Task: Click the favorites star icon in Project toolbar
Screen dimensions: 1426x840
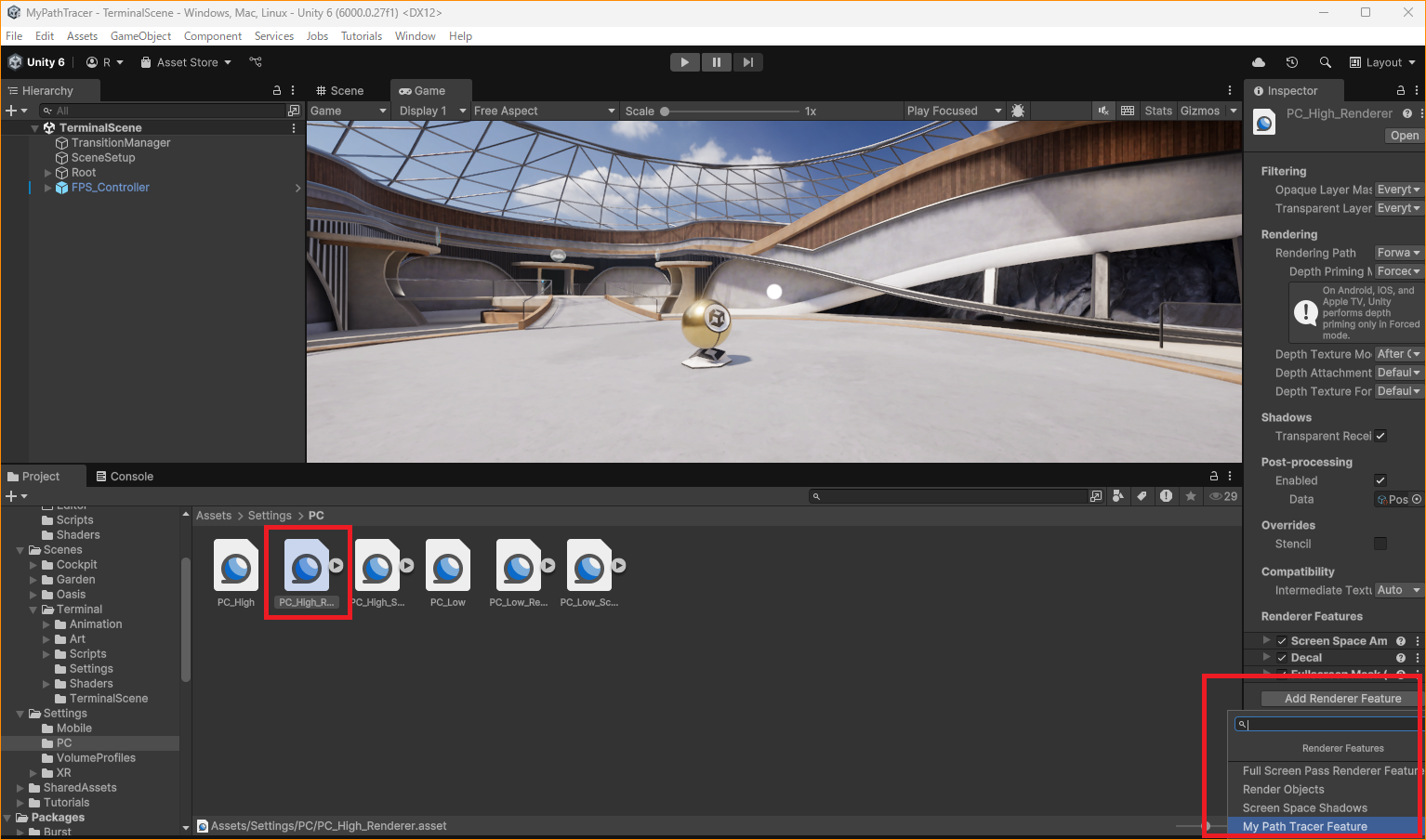Action: coord(1191,496)
